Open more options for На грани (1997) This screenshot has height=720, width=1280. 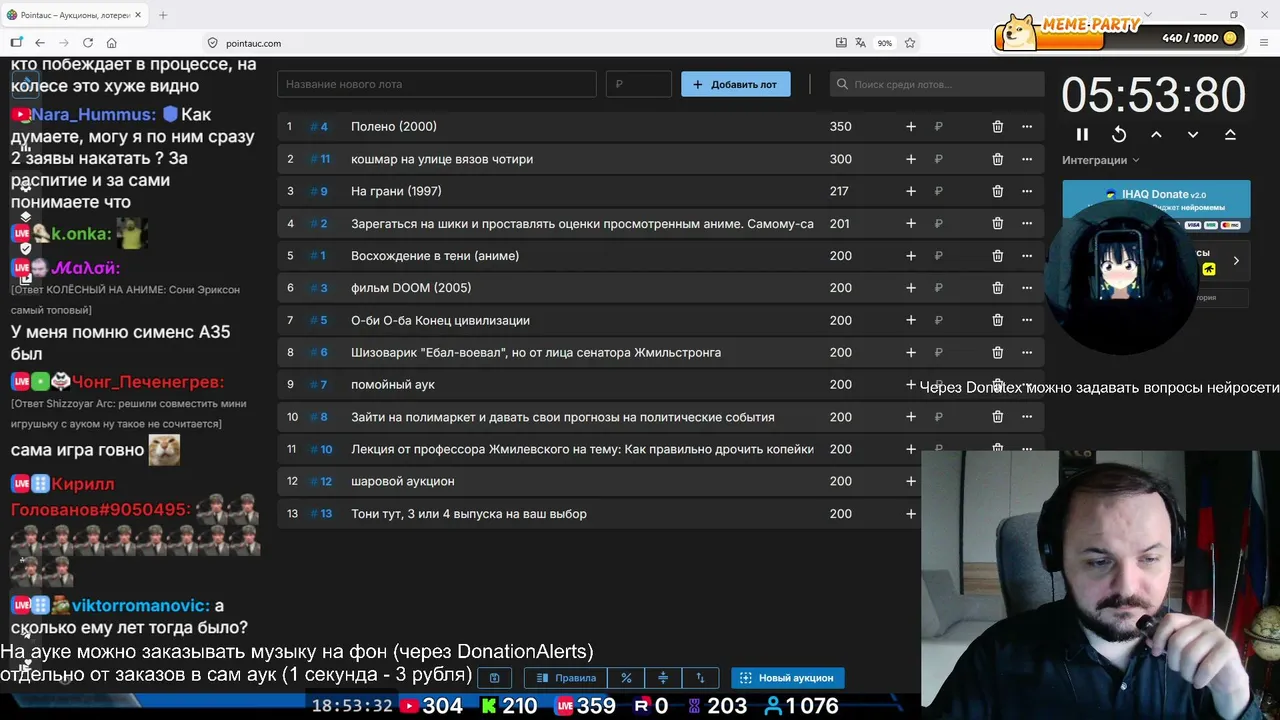pos(1027,191)
